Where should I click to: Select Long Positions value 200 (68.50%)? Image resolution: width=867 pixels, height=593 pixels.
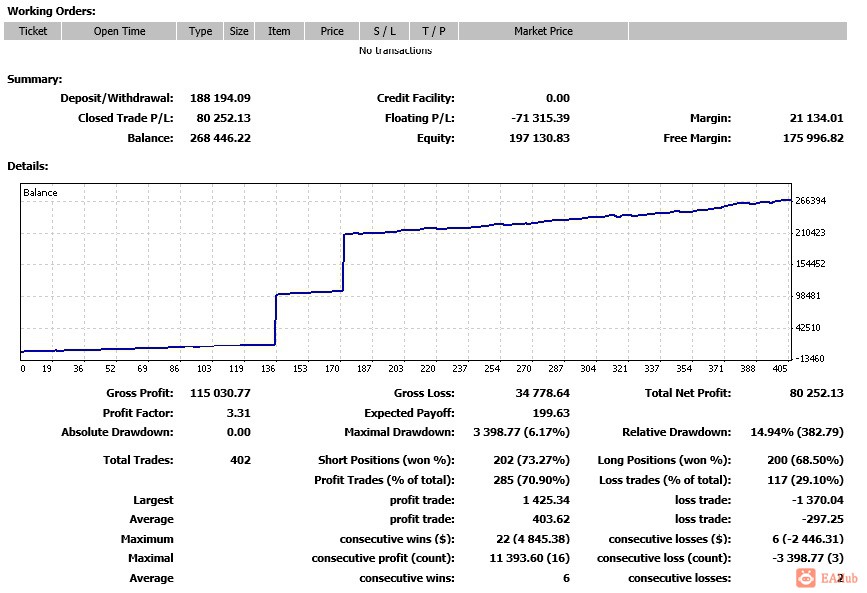pos(805,460)
